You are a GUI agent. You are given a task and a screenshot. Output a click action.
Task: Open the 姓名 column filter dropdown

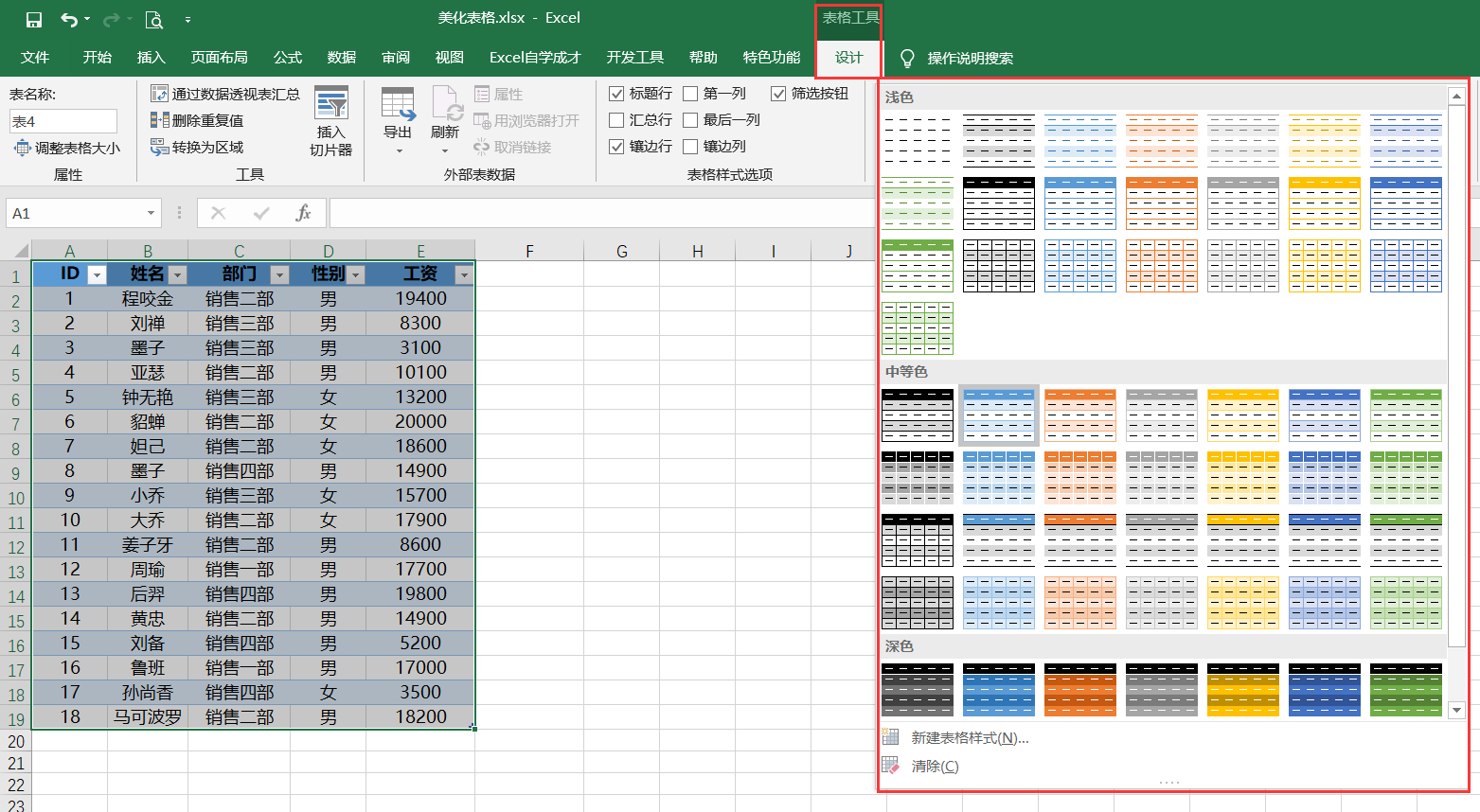pyautogui.click(x=177, y=274)
